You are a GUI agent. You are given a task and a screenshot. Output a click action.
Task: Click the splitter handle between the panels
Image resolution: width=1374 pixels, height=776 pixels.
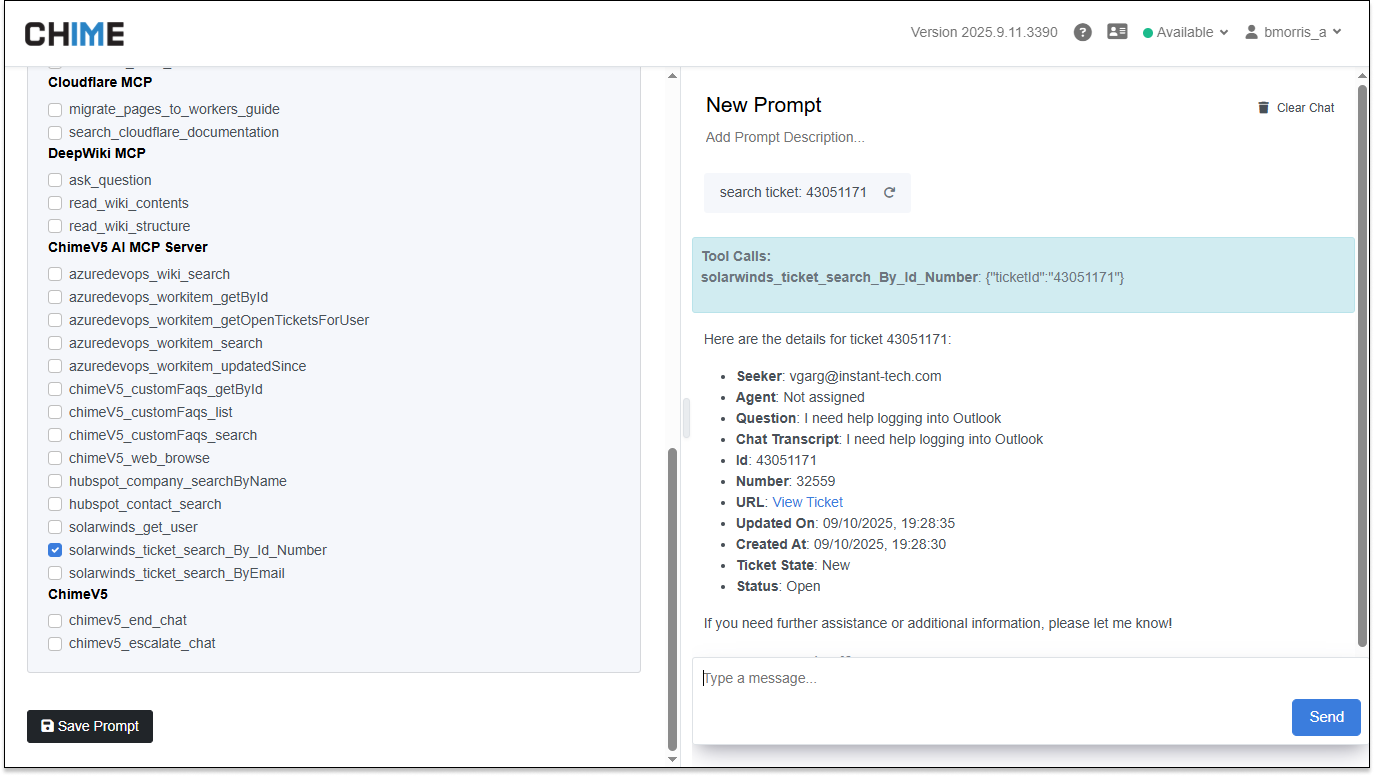pyautogui.click(x=686, y=418)
